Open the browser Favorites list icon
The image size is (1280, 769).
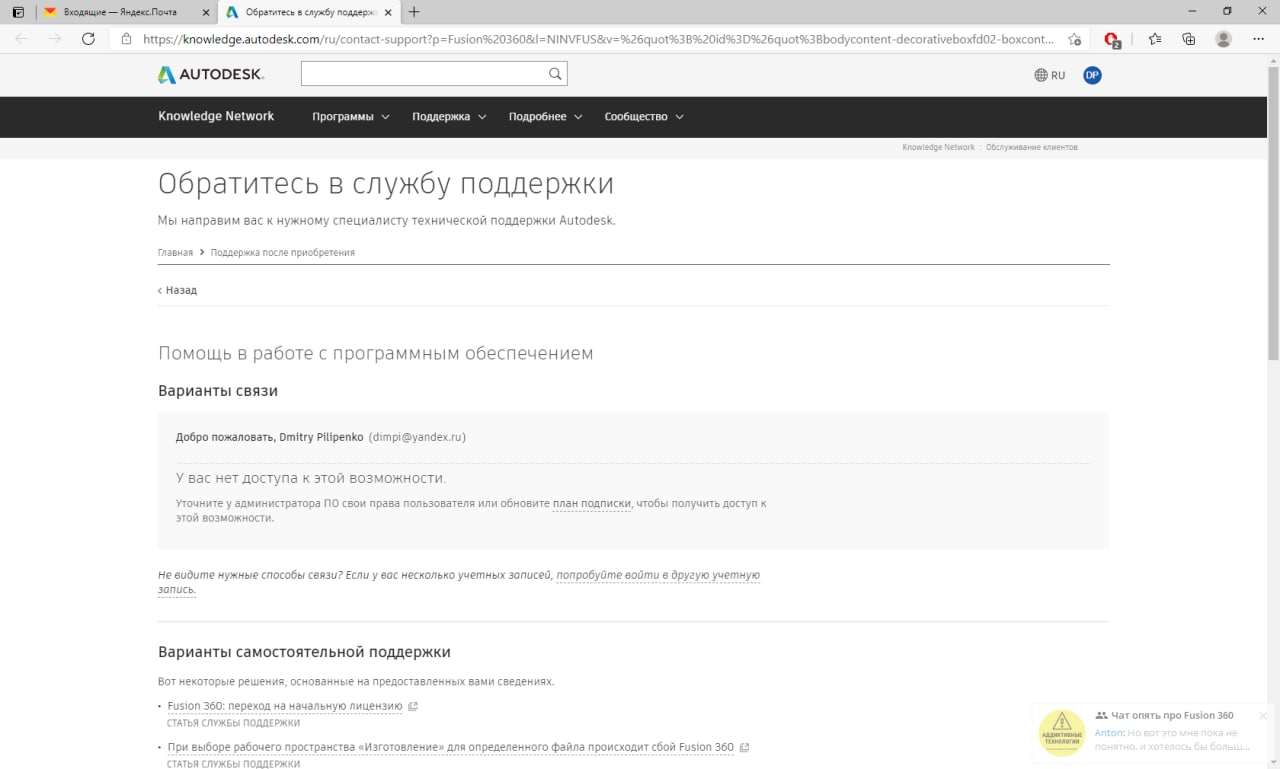(1155, 39)
